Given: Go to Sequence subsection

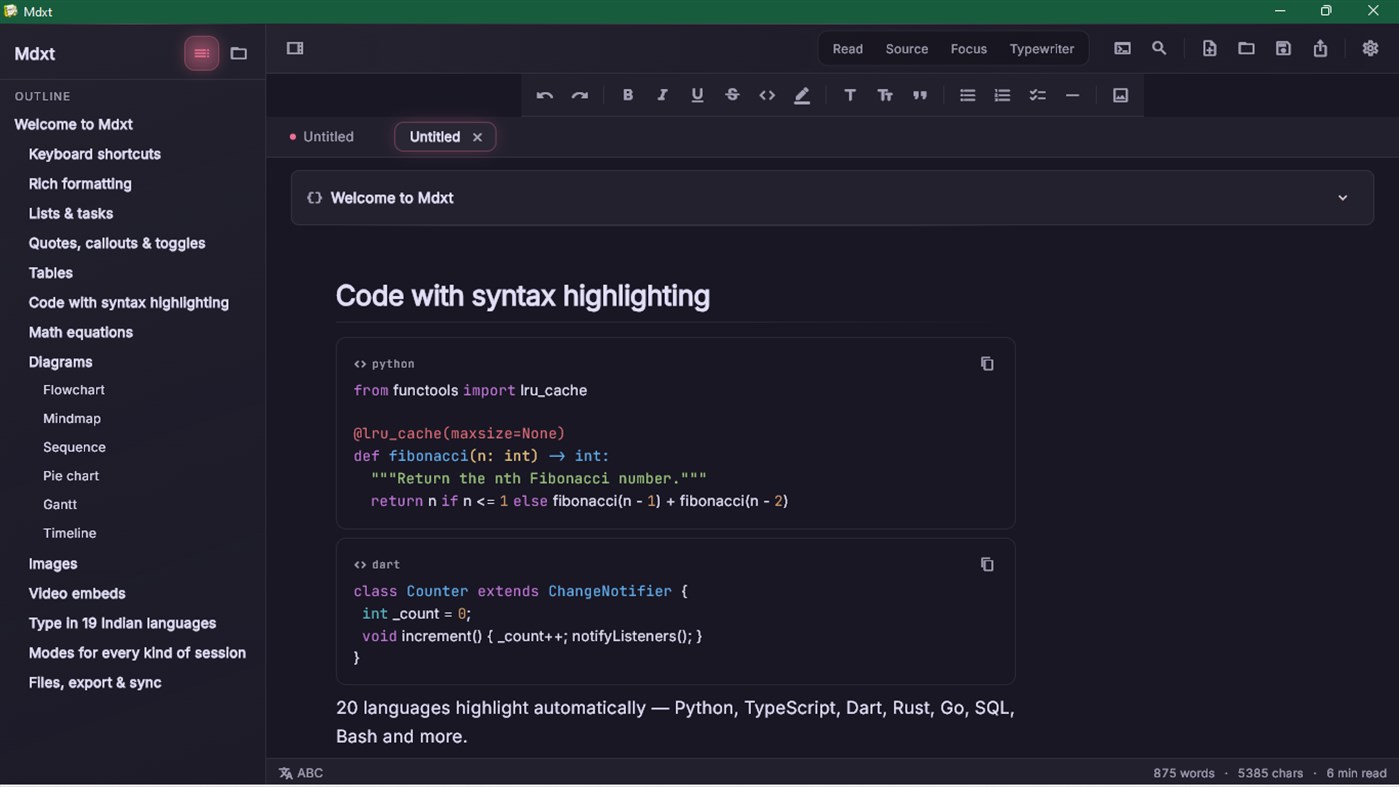Looking at the screenshot, I should 75,447.
